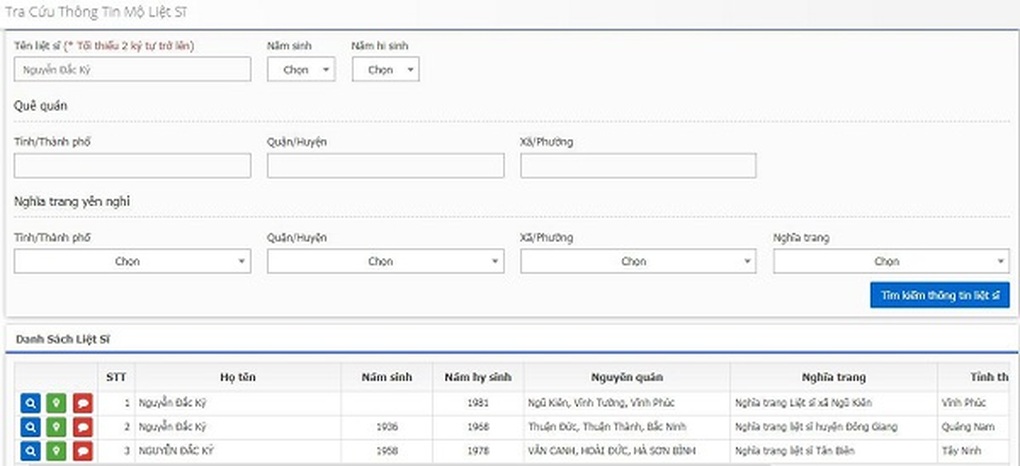1020x466 pixels.
Task: Click the Nghĩa trang column header
Action: pyautogui.click(x=834, y=377)
